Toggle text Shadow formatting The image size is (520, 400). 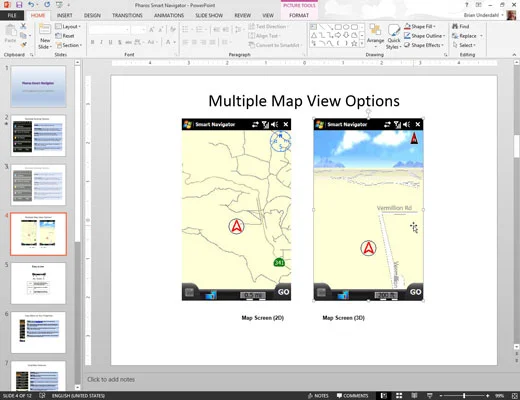(120, 42)
